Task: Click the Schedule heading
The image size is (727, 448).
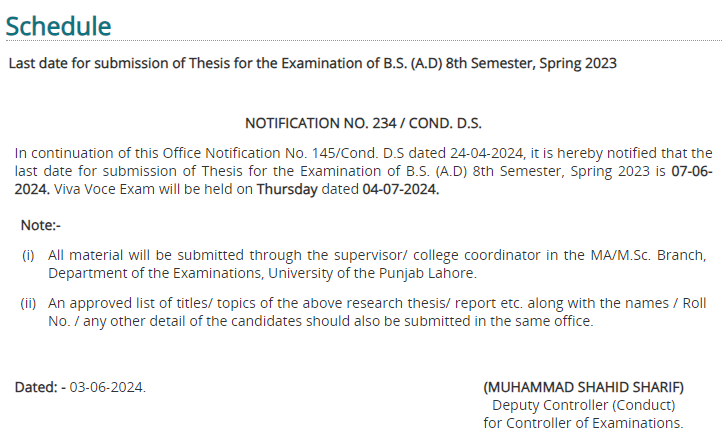Action: [x=58, y=26]
